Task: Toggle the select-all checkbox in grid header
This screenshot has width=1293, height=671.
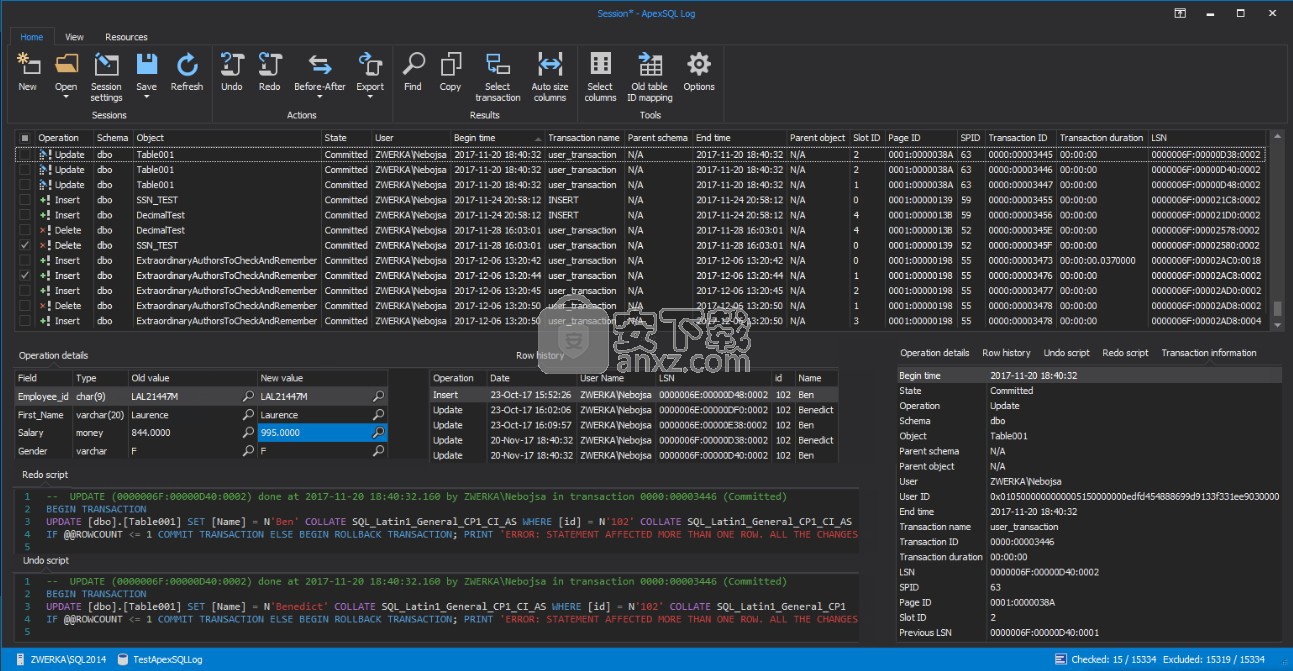Action: tap(25, 138)
